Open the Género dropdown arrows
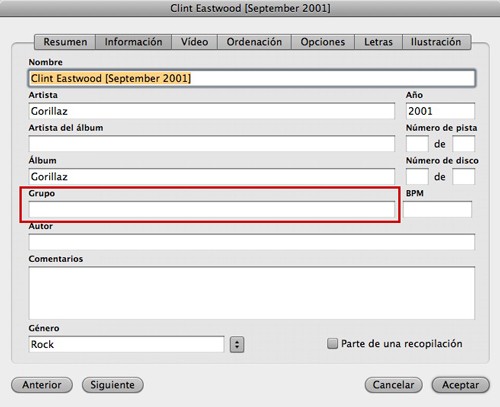The width and height of the screenshot is (500, 407). point(237,344)
